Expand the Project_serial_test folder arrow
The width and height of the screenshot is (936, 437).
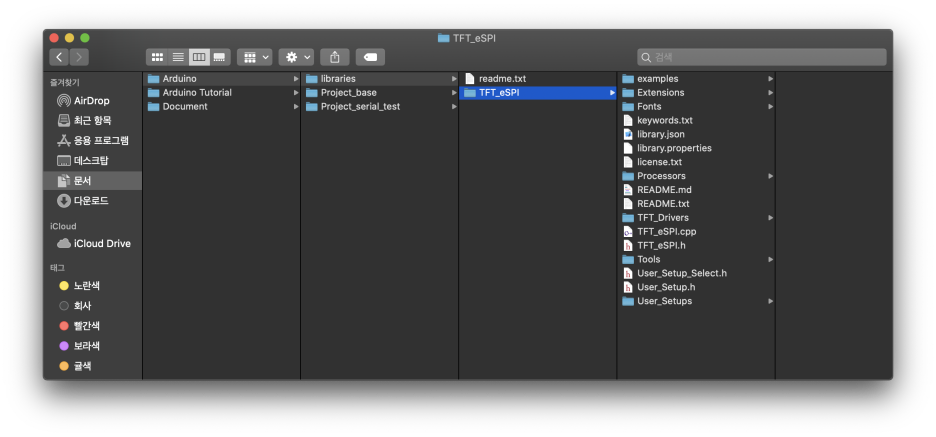[x=454, y=106]
